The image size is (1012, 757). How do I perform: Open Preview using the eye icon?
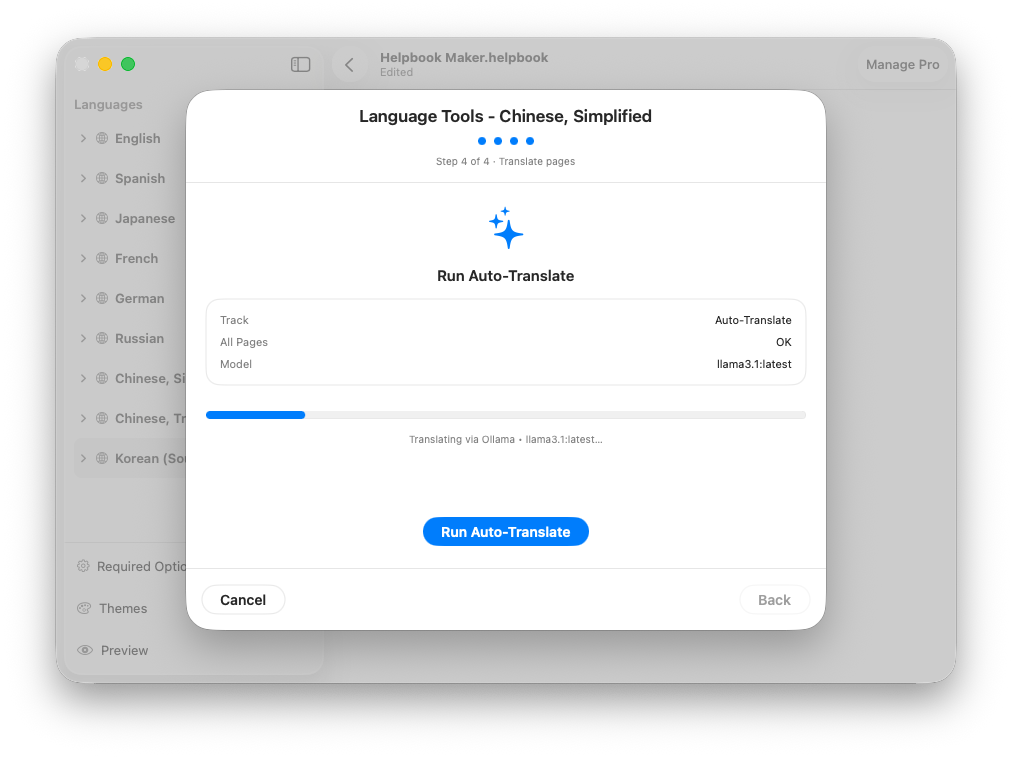tap(86, 650)
